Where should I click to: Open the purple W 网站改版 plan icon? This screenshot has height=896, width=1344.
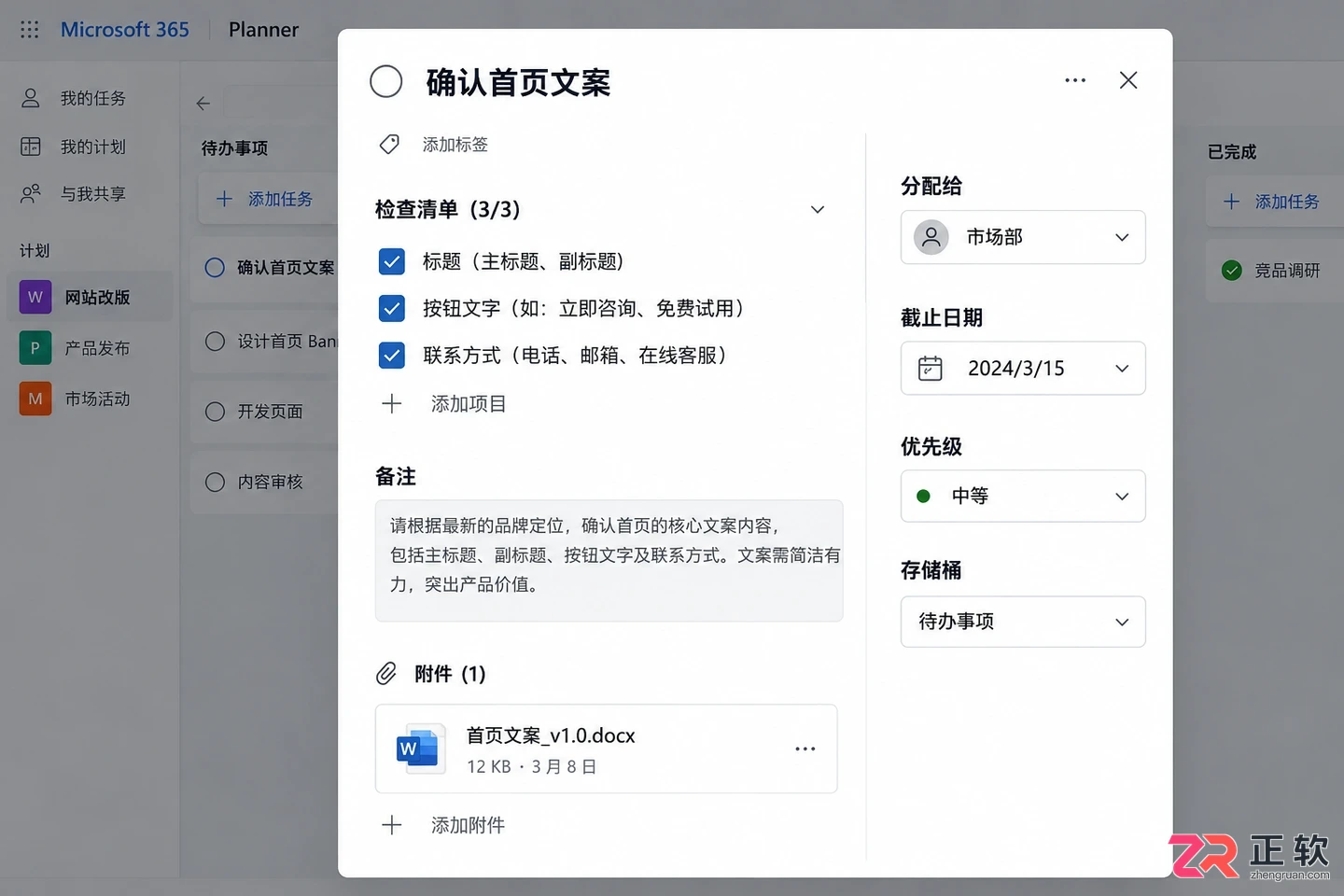click(x=35, y=297)
